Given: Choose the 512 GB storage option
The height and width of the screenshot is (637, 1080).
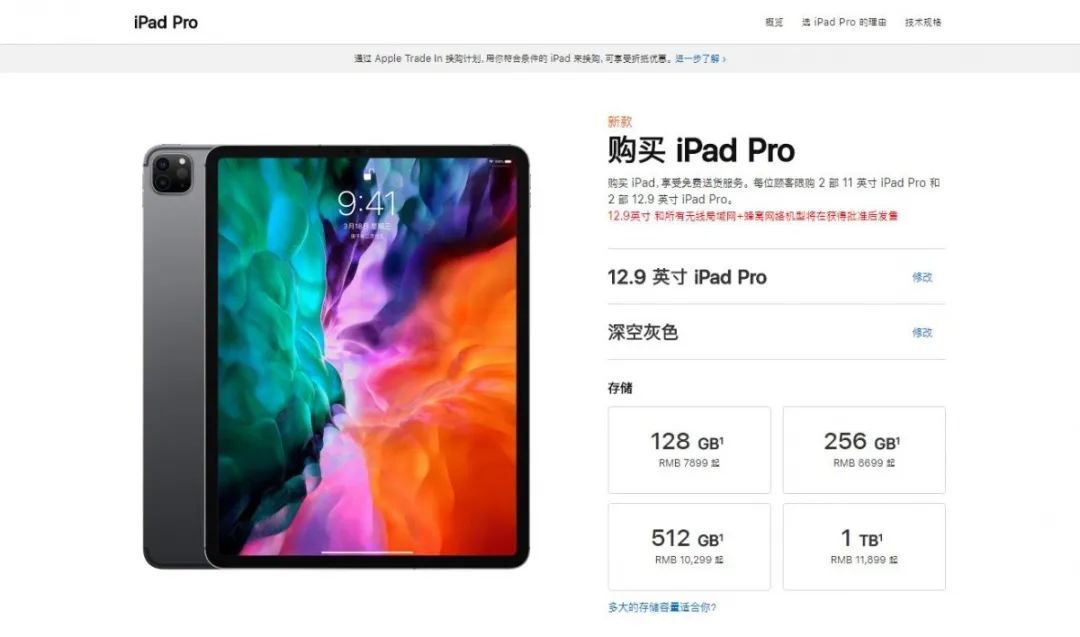Looking at the screenshot, I should point(689,547).
